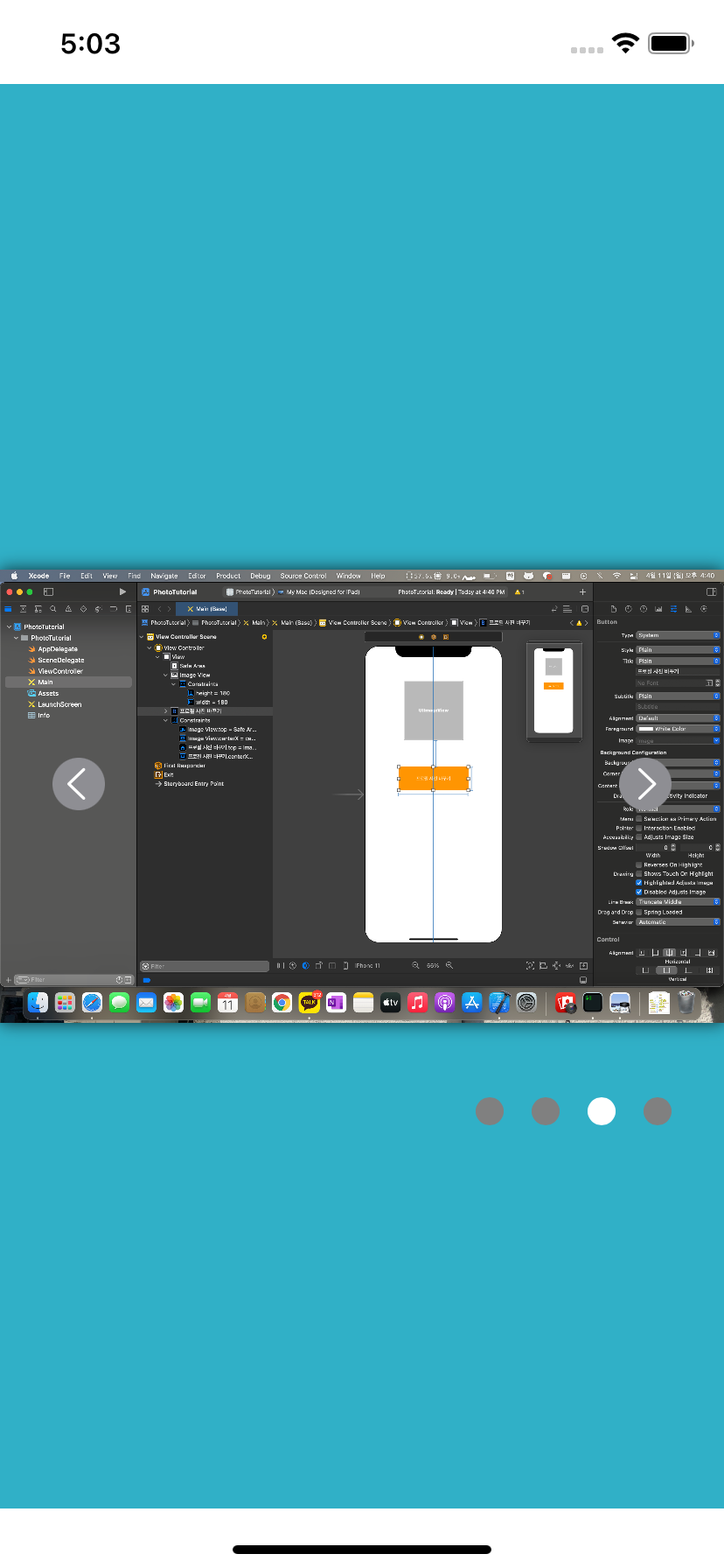Select the Project navigator folder icon
This screenshot has width=724, height=1568.
[x=8, y=609]
